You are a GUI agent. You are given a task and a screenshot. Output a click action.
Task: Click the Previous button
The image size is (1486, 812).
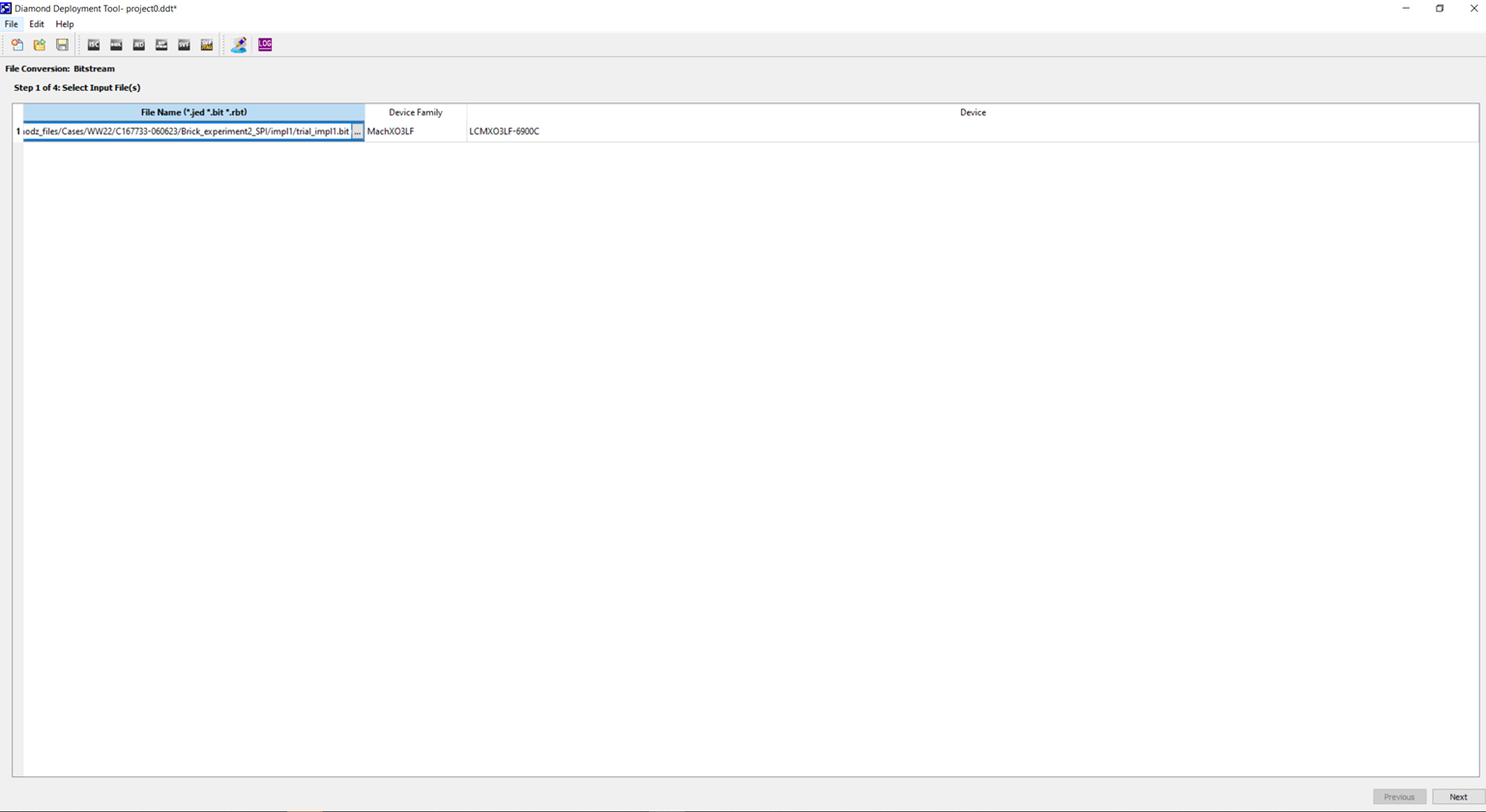tap(1399, 797)
